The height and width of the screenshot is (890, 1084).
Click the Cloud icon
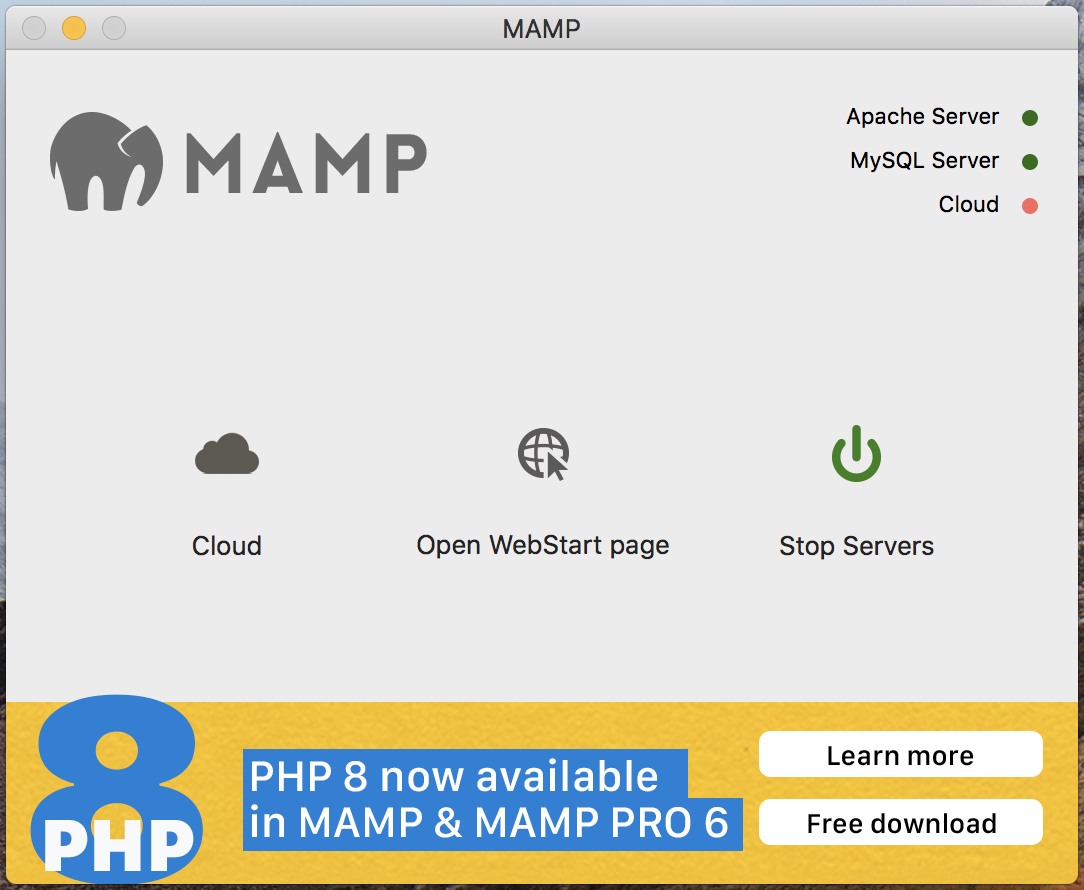pyautogui.click(x=227, y=454)
